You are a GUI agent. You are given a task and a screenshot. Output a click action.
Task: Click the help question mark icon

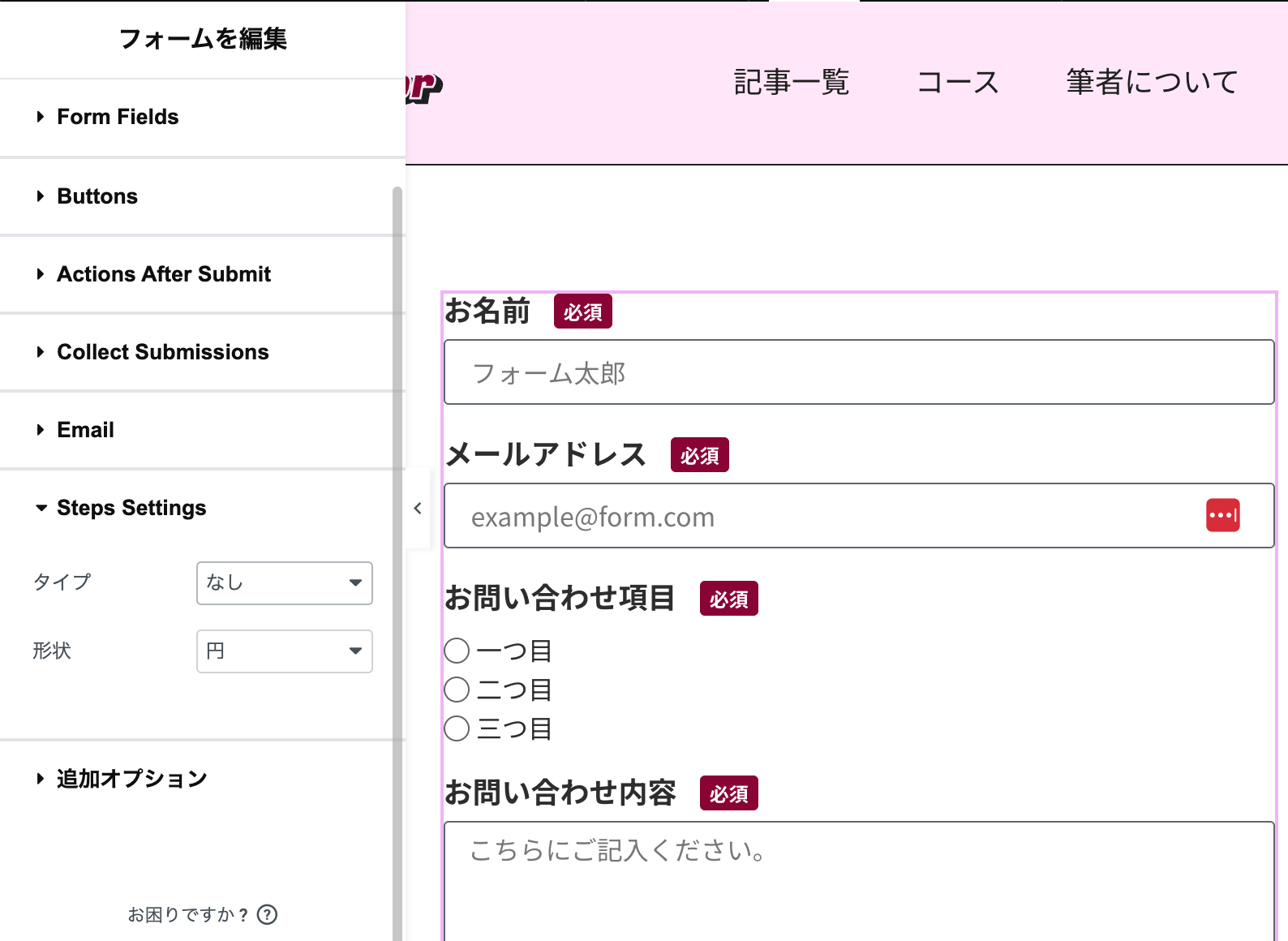pos(267,915)
